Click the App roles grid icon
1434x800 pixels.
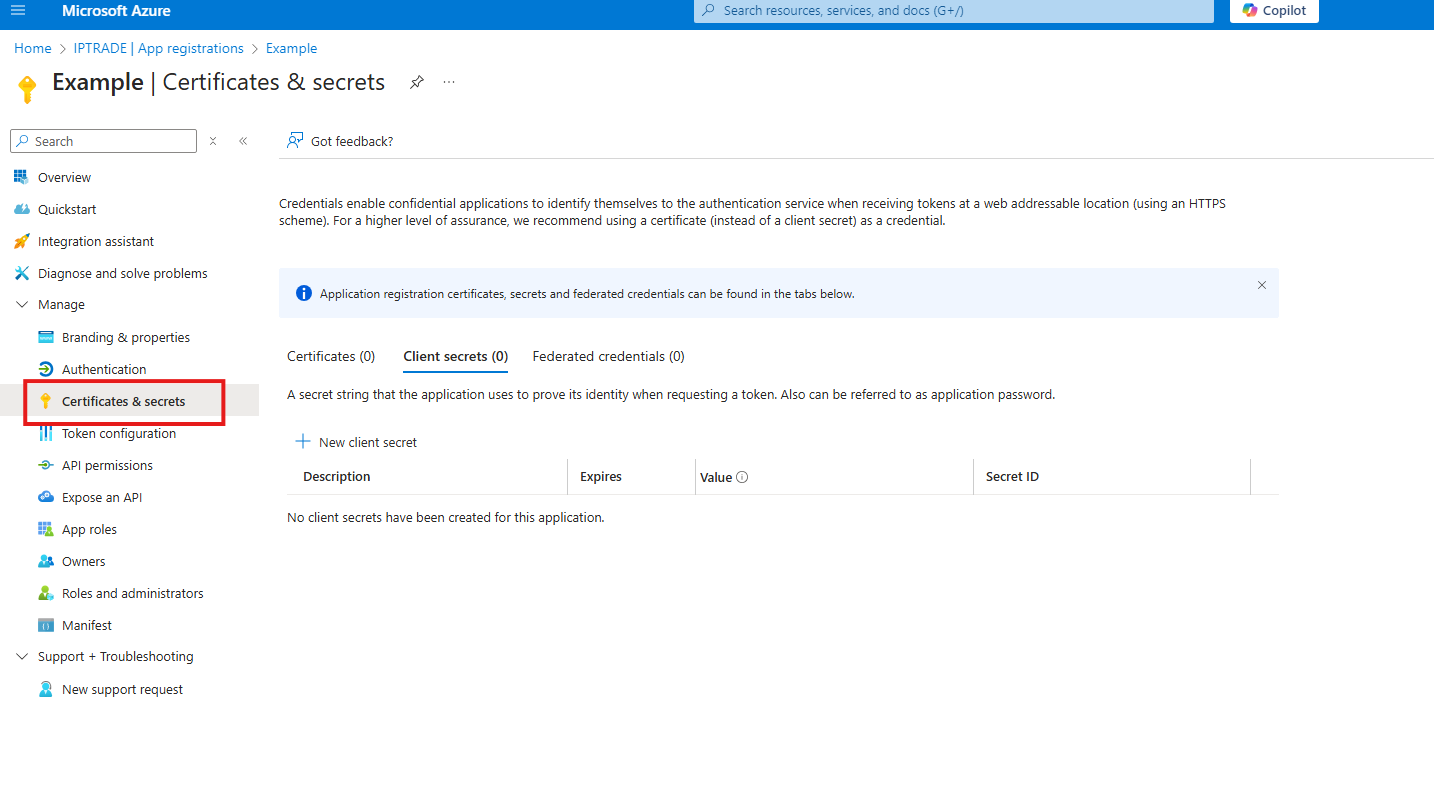[x=45, y=529]
